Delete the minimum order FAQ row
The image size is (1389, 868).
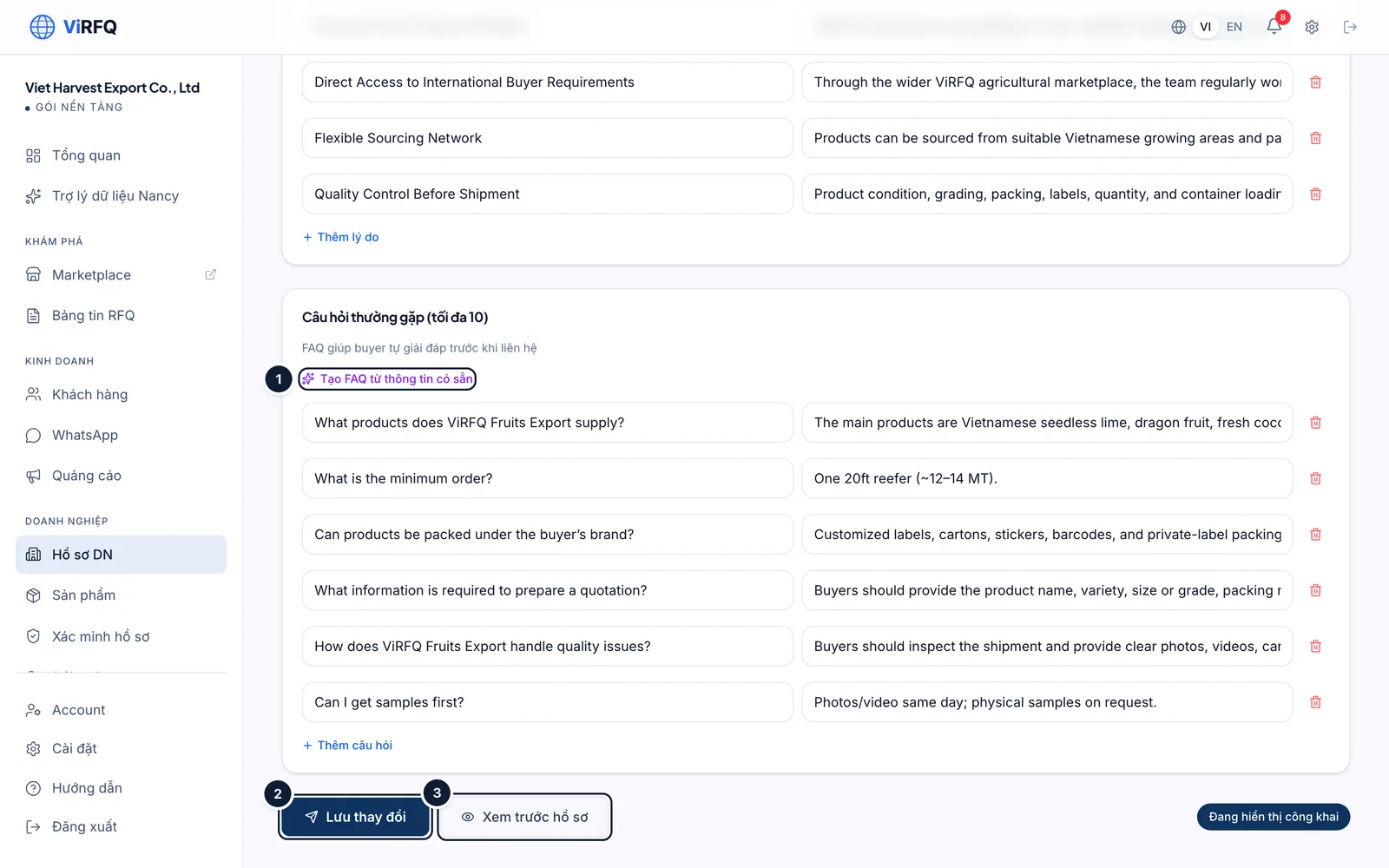pos(1315,478)
